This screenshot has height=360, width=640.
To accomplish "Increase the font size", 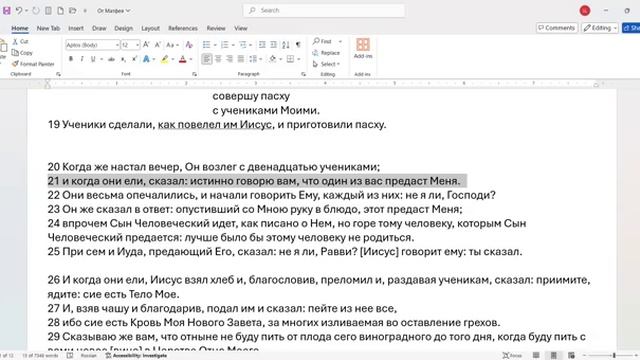I will click(x=146, y=44).
